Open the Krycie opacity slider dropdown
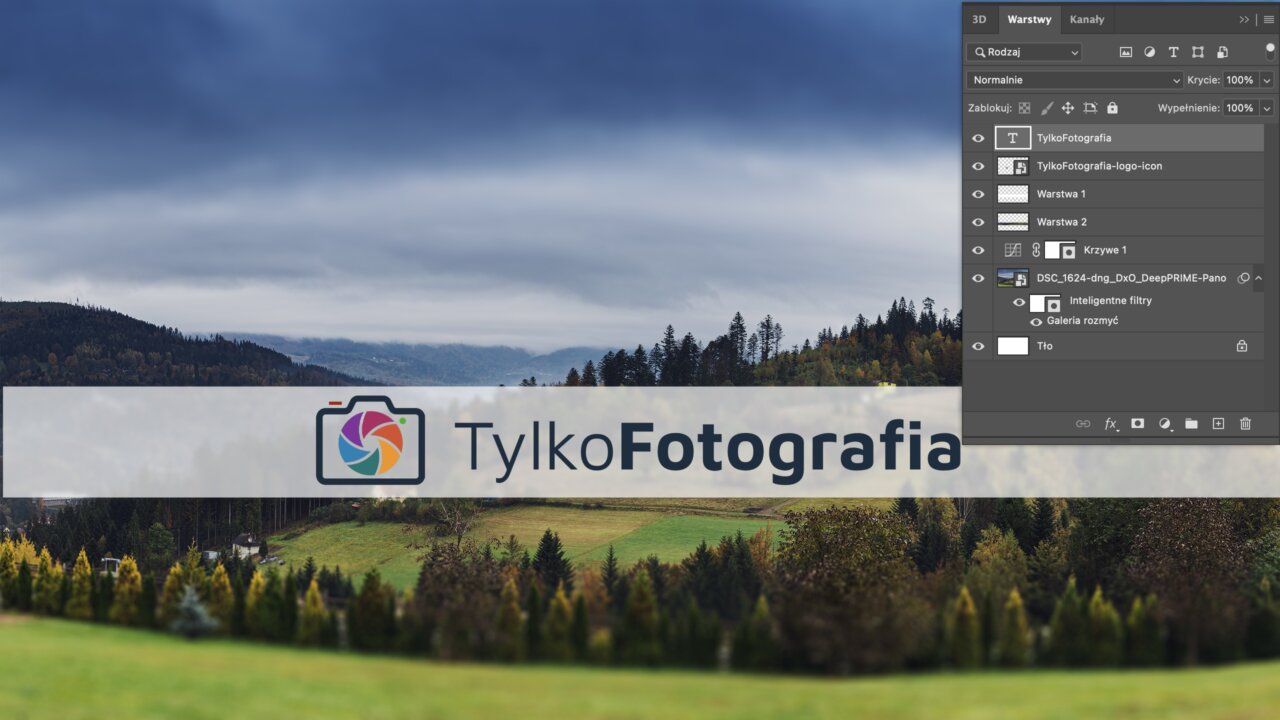 1267,80
